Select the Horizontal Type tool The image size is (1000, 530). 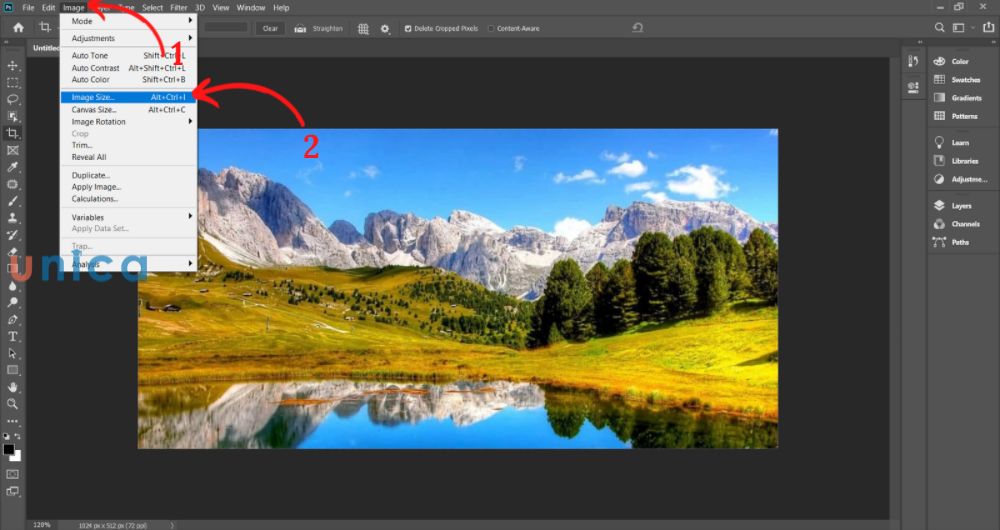click(13, 336)
